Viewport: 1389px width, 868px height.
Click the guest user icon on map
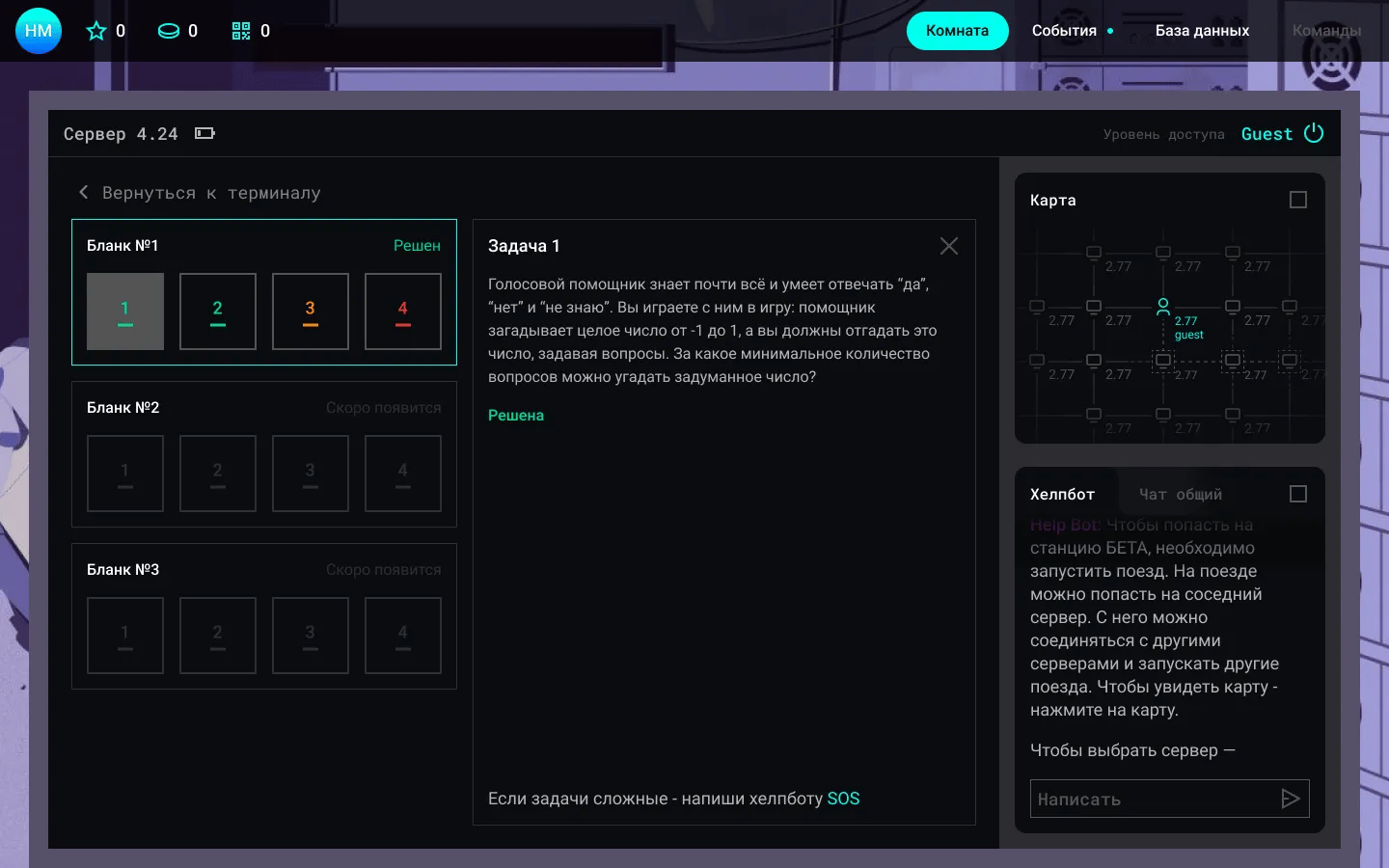[x=1163, y=307]
